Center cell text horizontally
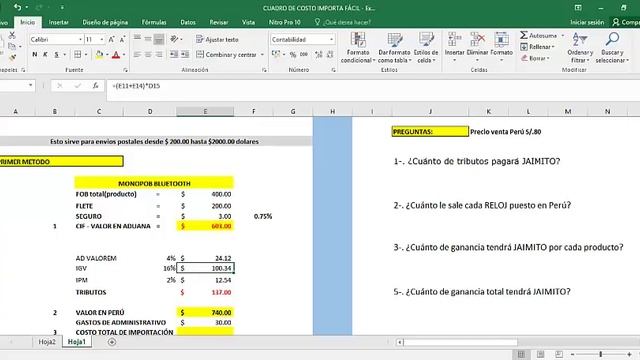The image size is (640, 360). [148, 54]
